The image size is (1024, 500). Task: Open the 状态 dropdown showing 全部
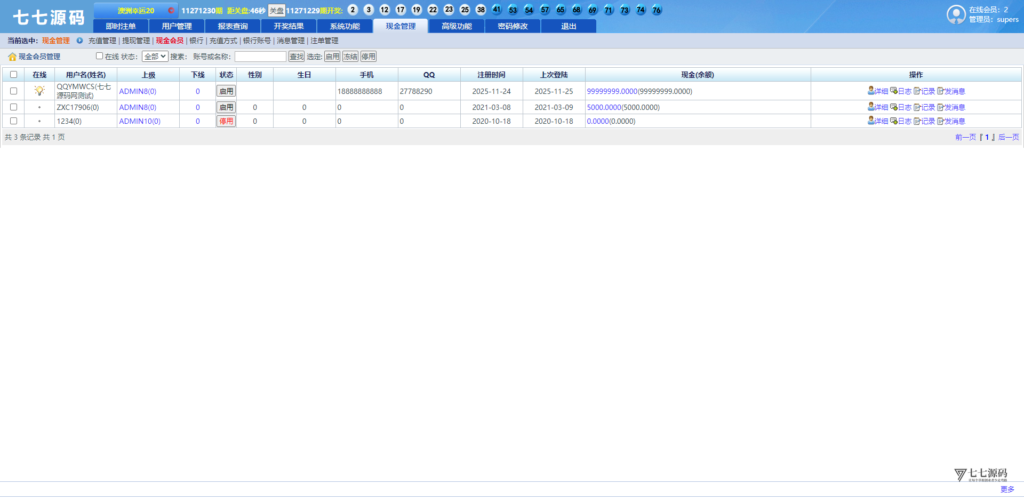point(155,57)
